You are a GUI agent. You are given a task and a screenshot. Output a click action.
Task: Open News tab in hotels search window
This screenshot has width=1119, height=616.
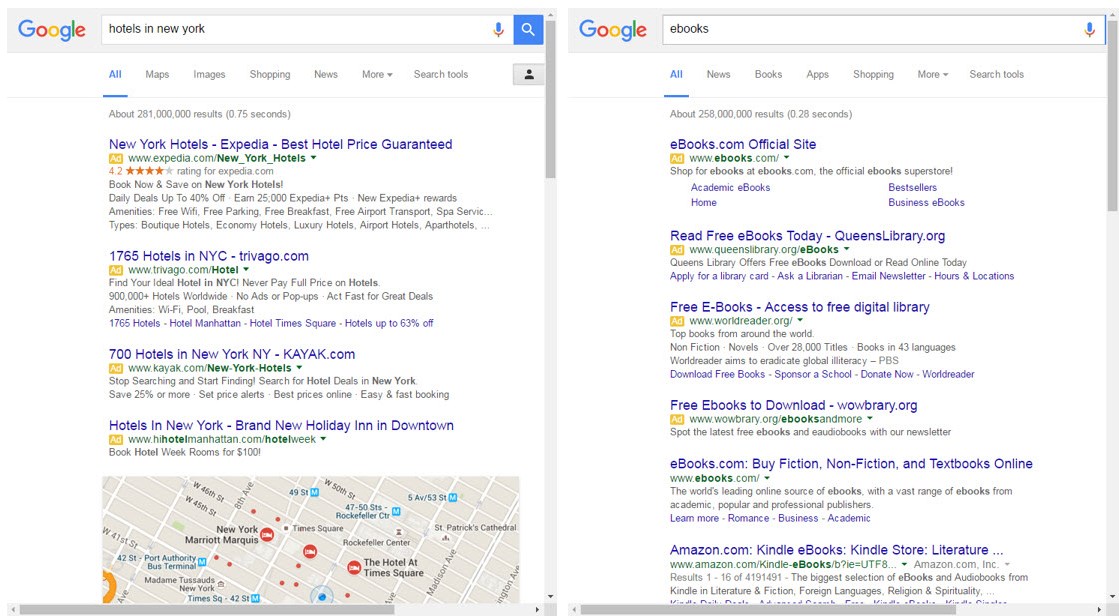pos(325,74)
